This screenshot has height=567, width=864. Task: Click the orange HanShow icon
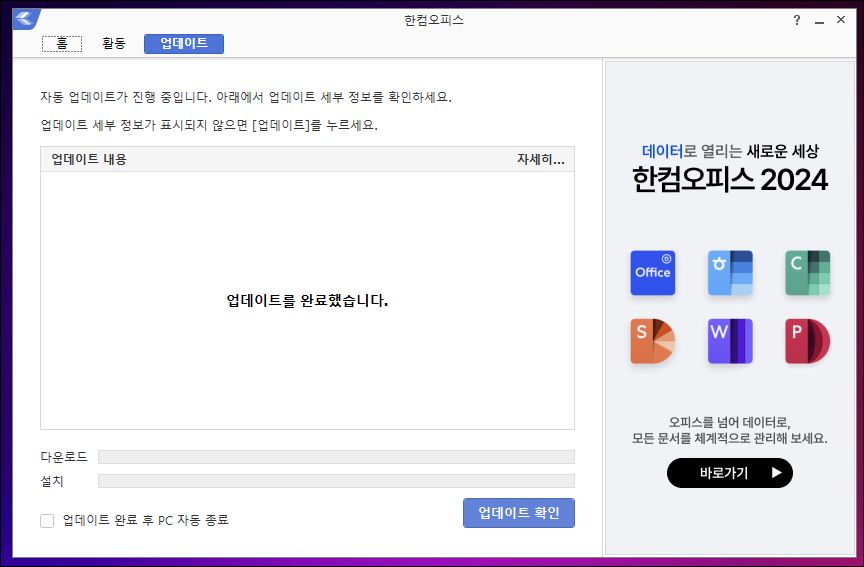(652, 341)
